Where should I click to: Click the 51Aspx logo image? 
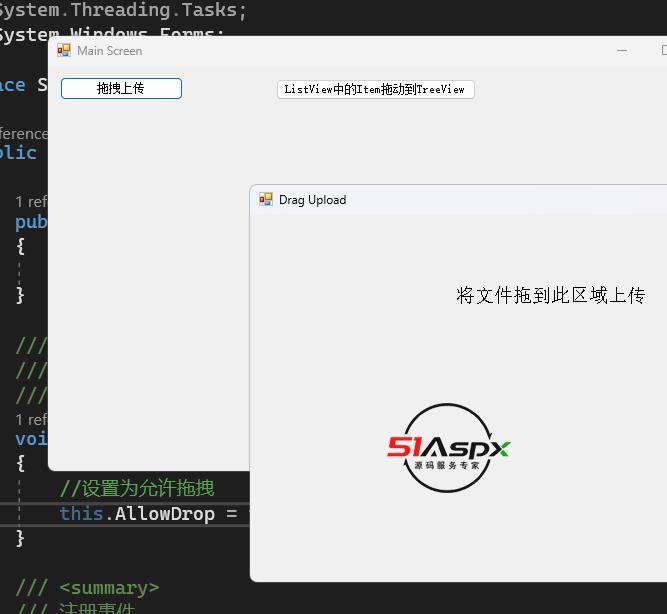pyautogui.click(x=448, y=448)
